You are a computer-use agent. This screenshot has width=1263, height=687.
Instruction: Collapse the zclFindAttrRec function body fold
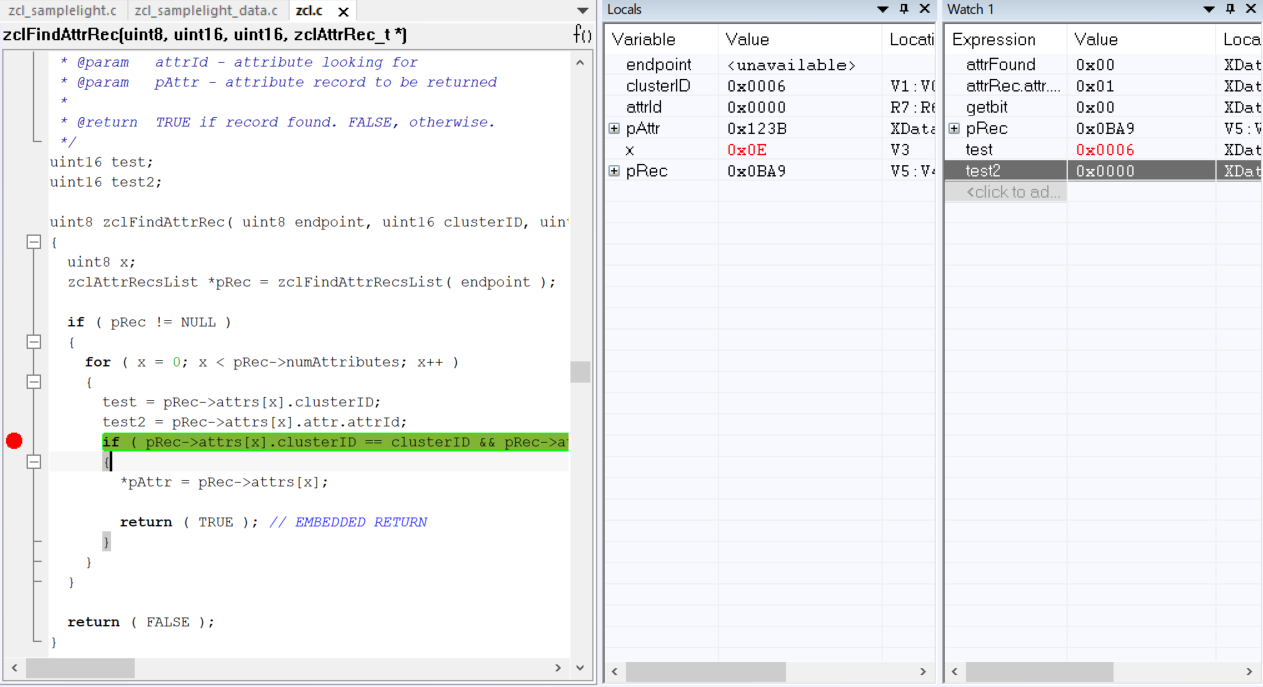coord(33,242)
